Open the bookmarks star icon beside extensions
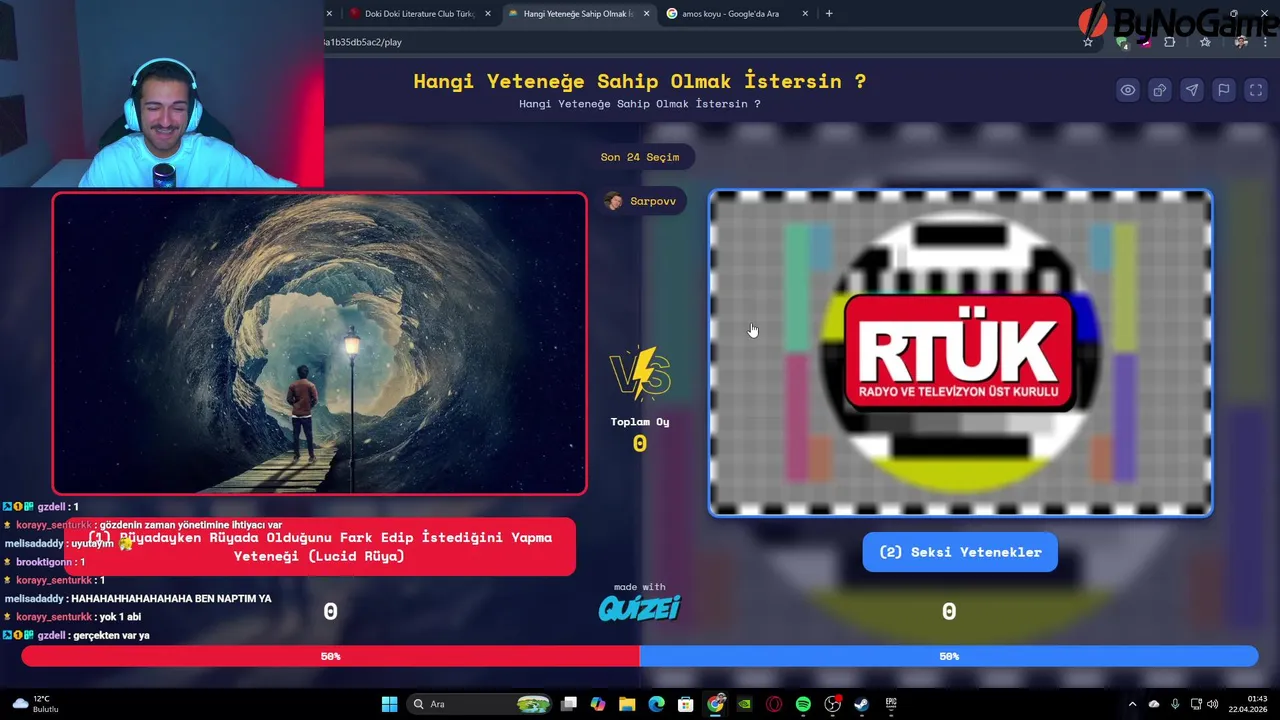The width and height of the screenshot is (1280, 720). pyautogui.click(x=1205, y=42)
